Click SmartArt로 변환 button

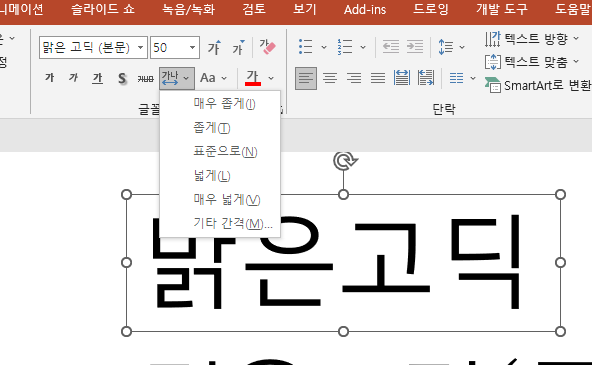538,86
